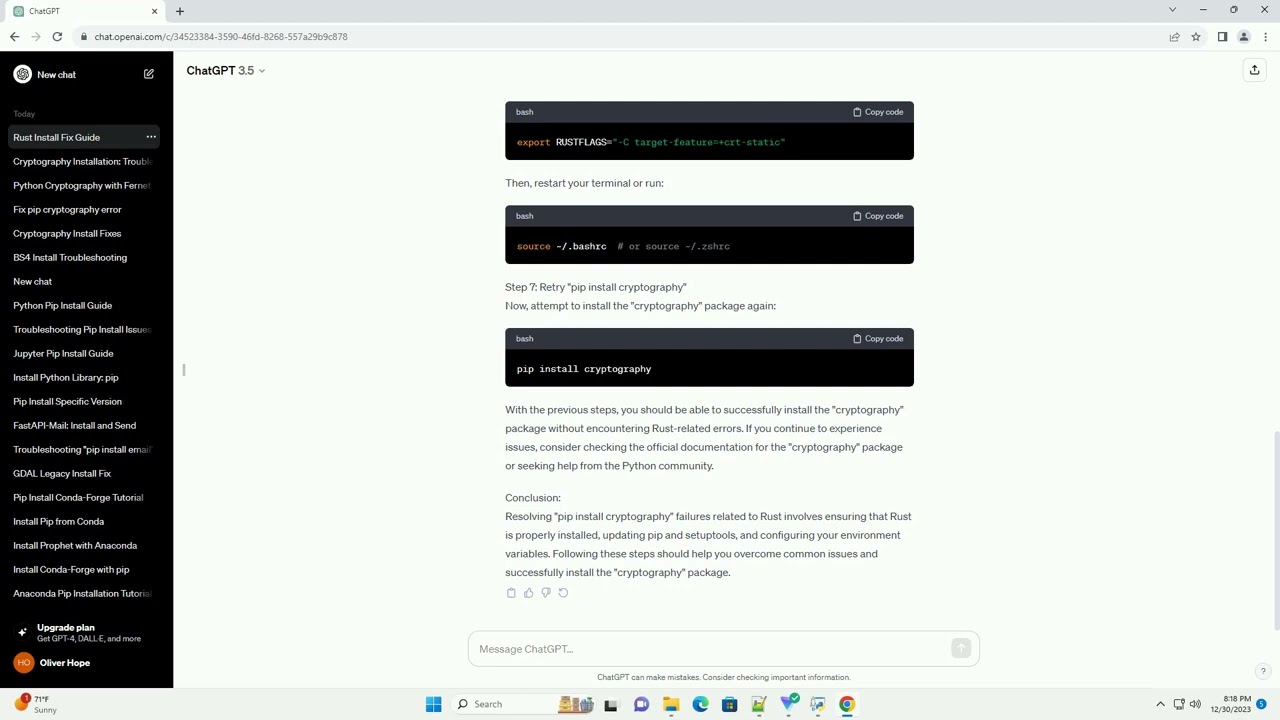The height and width of the screenshot is (720, 1280).
Task: Open Fix pip cryptography error chat
Action: tap(84, 209)
